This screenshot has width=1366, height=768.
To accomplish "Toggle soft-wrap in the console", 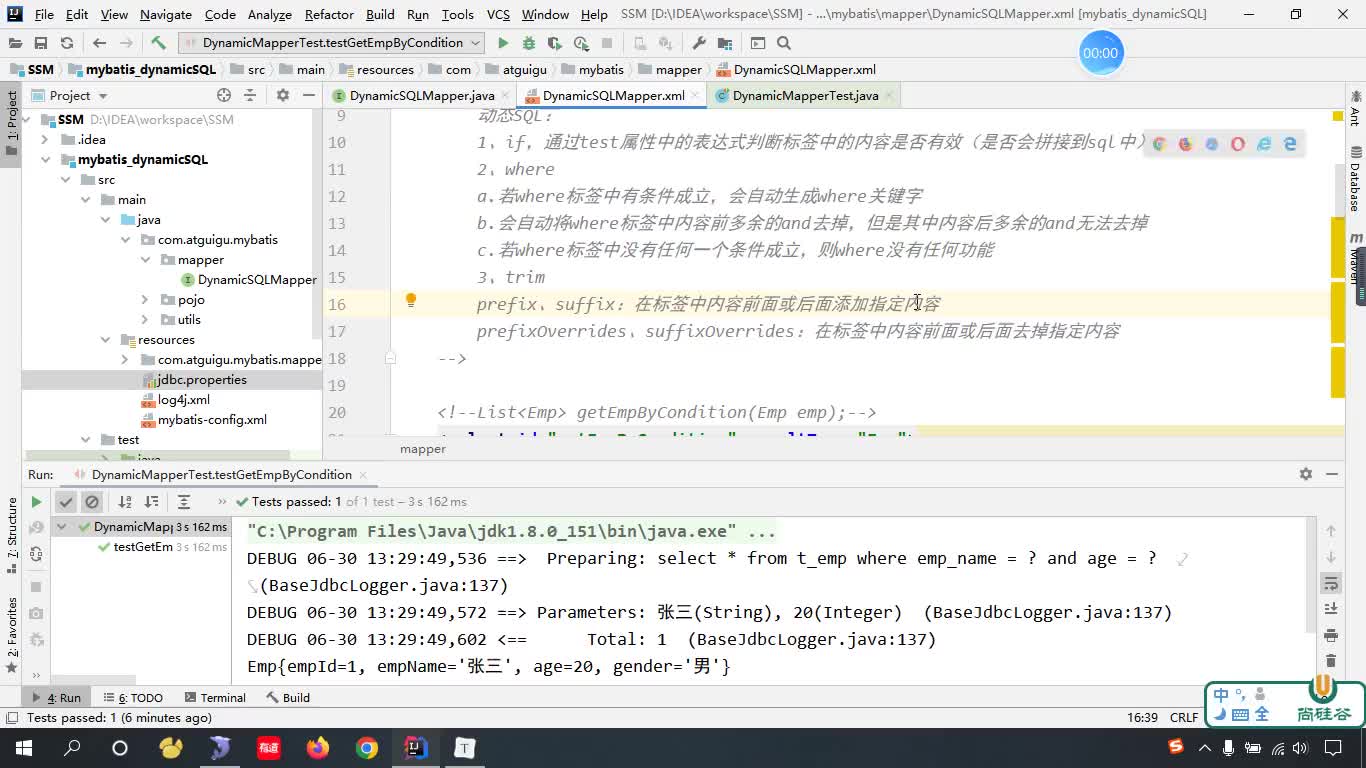I will [1331, 583].
